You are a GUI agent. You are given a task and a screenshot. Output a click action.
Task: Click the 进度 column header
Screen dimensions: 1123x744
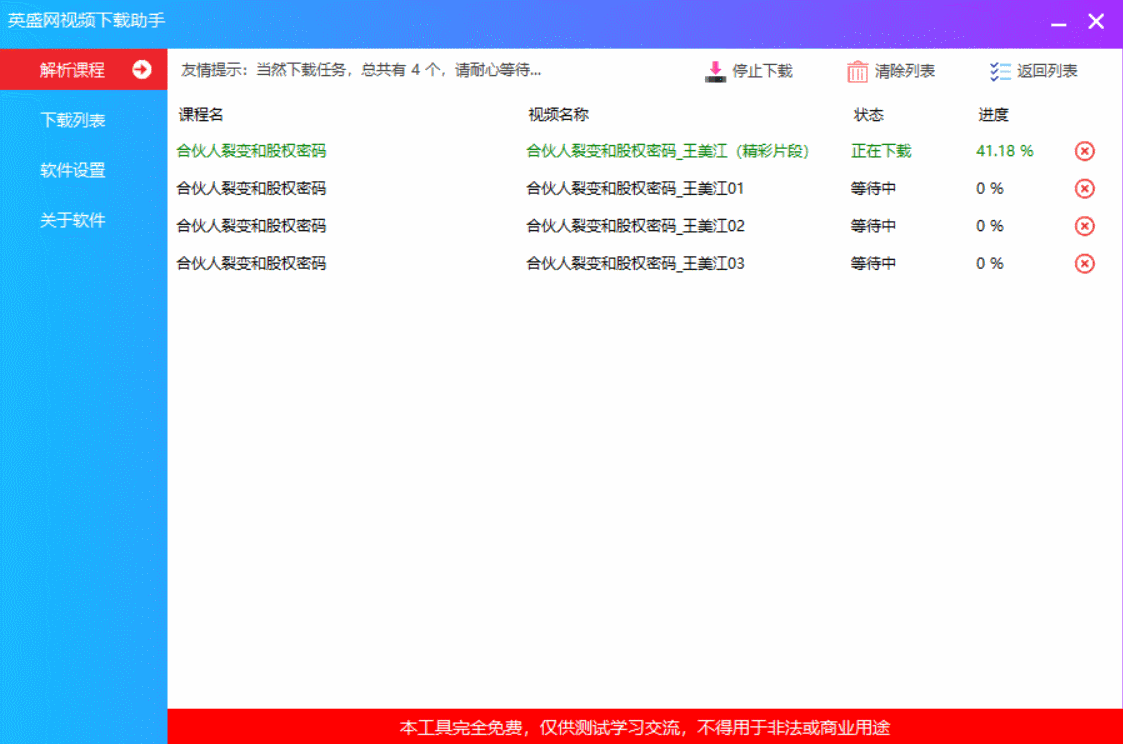click(993, 115)
